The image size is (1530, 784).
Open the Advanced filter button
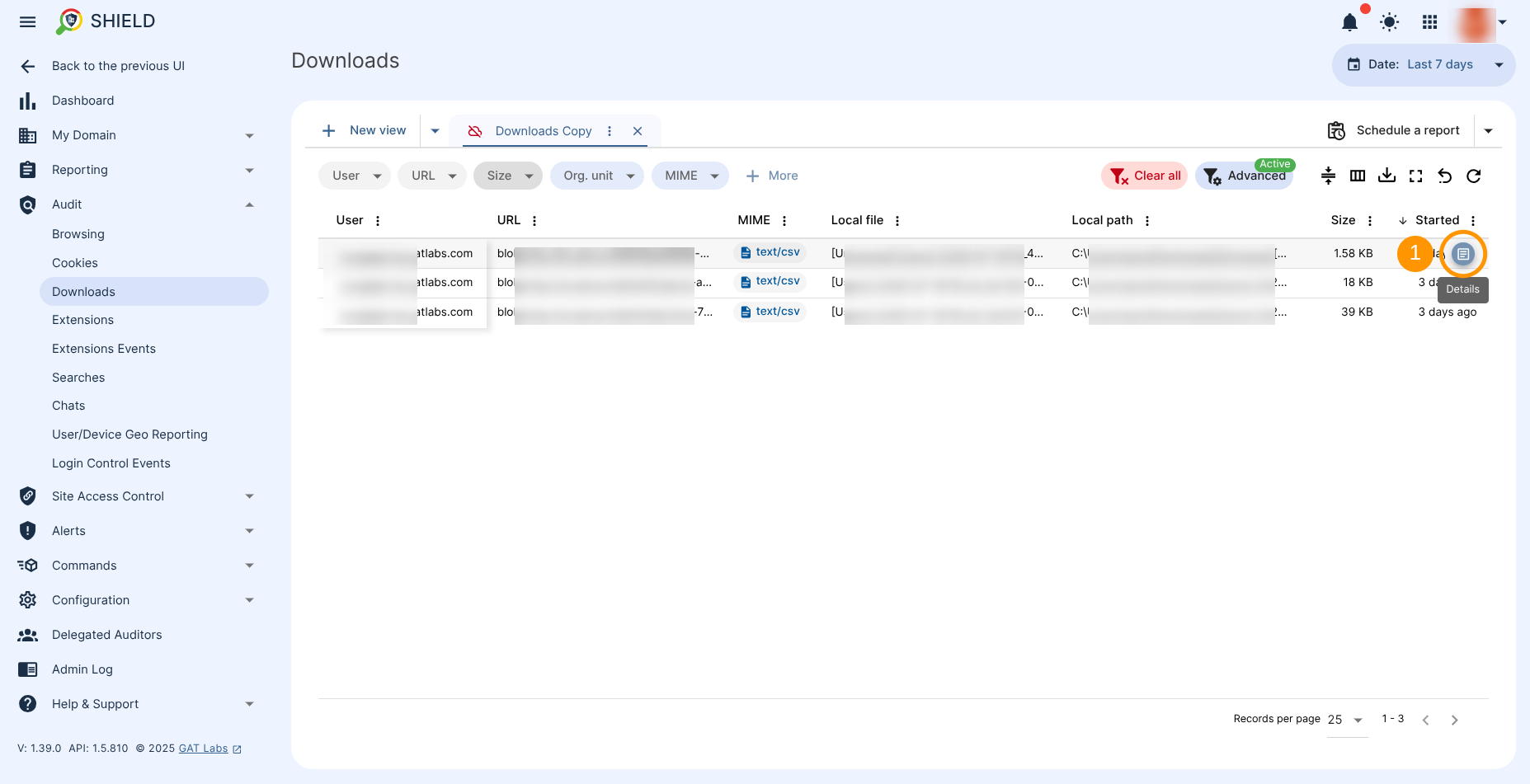click(1244, 176)
